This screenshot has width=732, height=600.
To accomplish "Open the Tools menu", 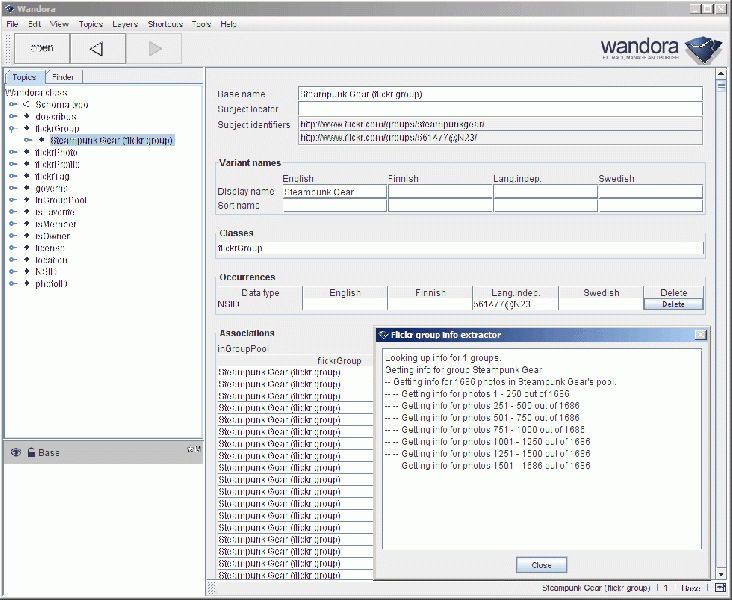I will click(x=202, y=23).
